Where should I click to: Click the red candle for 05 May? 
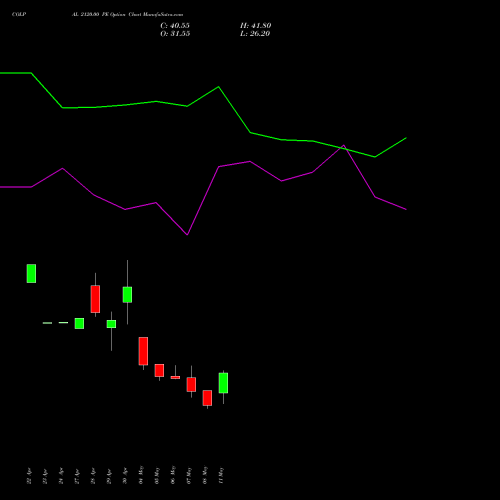pyautogui.click(x=159, y=370)
